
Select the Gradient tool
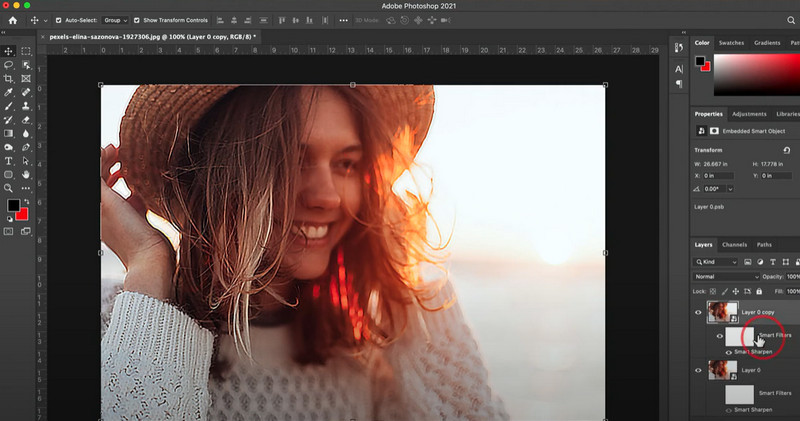(x=9, y=134)
